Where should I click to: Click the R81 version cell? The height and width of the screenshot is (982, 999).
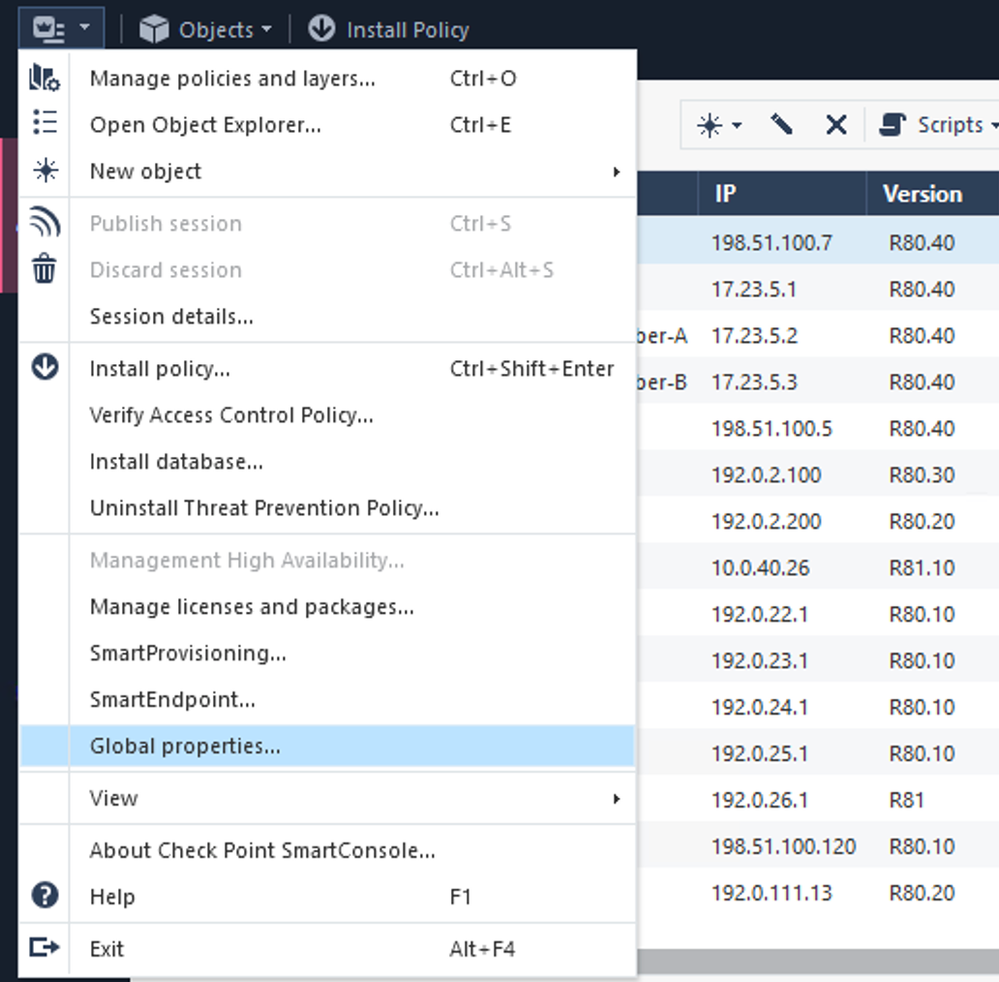tap(907, 801)
